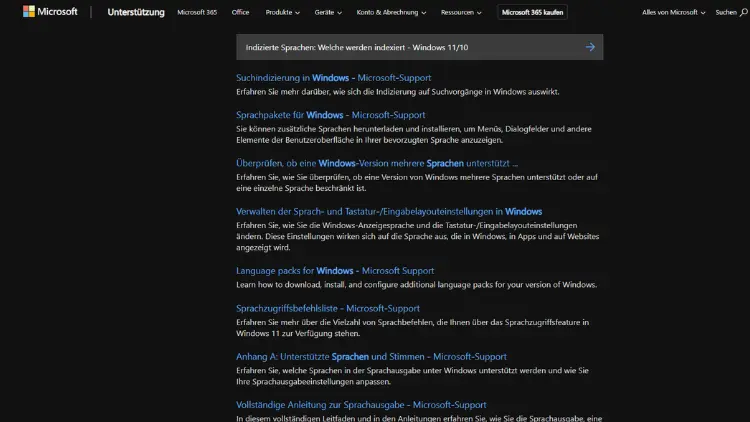Screen dimensions: 750x422
Task: Go to Microsoft 365 in navigation
Action: (x=197, y=12)
